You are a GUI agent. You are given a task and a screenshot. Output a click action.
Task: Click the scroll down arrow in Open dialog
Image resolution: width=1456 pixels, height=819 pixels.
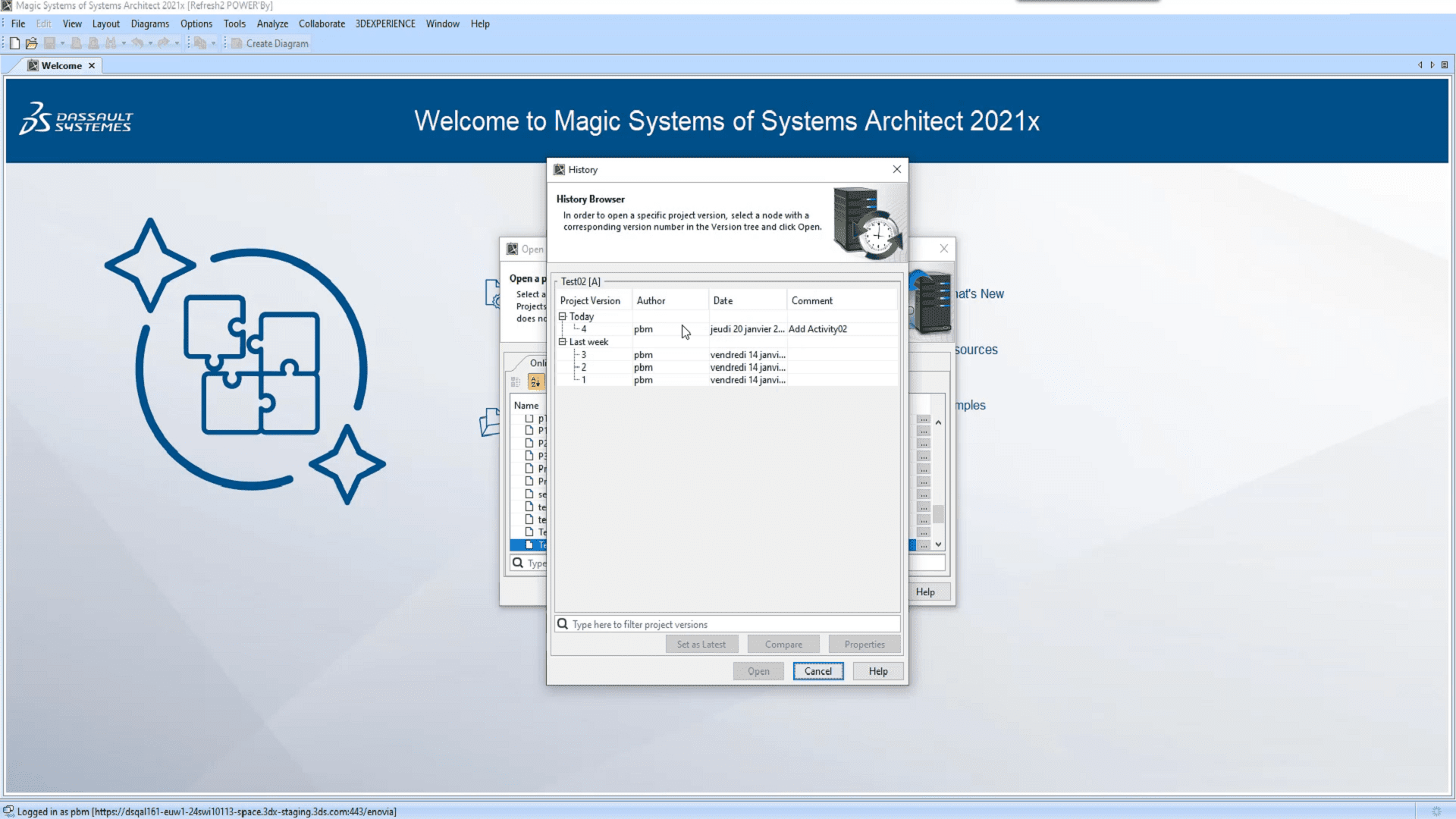pyautogui.click(x=939, y=544)
